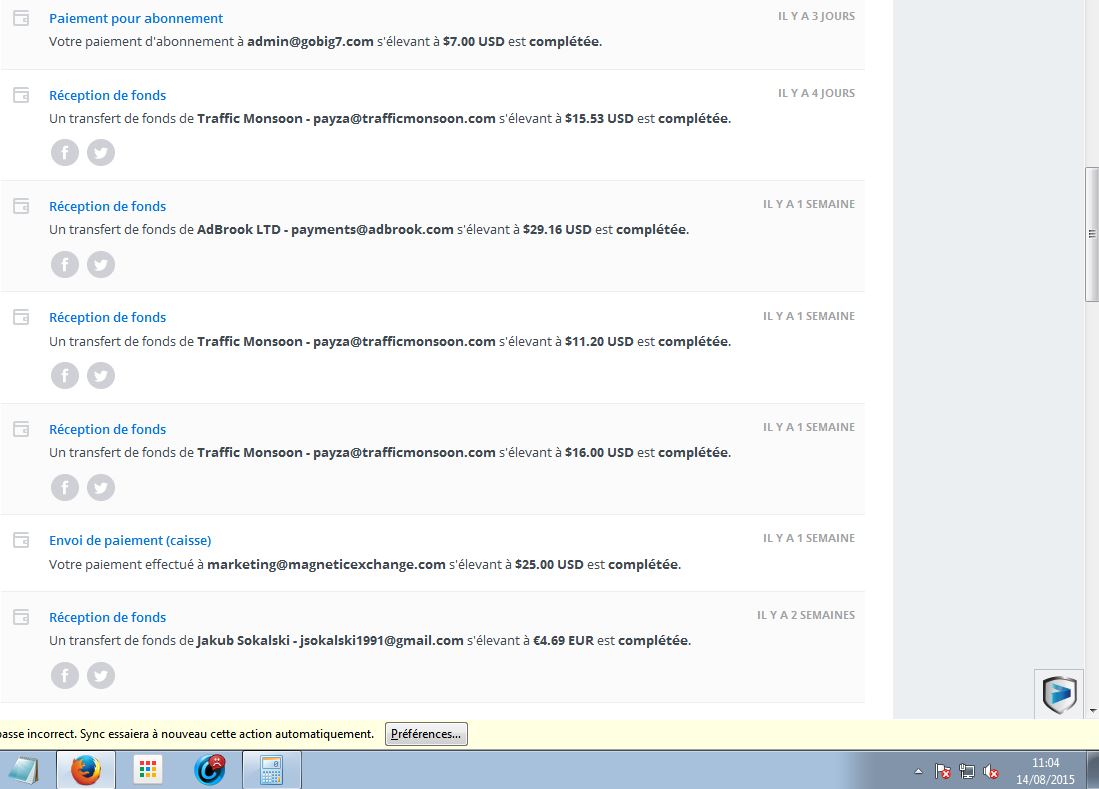Screen dimensions: 1099x789
Task: Click wallet icon beside Envoi de paiement
Action: 22,540
